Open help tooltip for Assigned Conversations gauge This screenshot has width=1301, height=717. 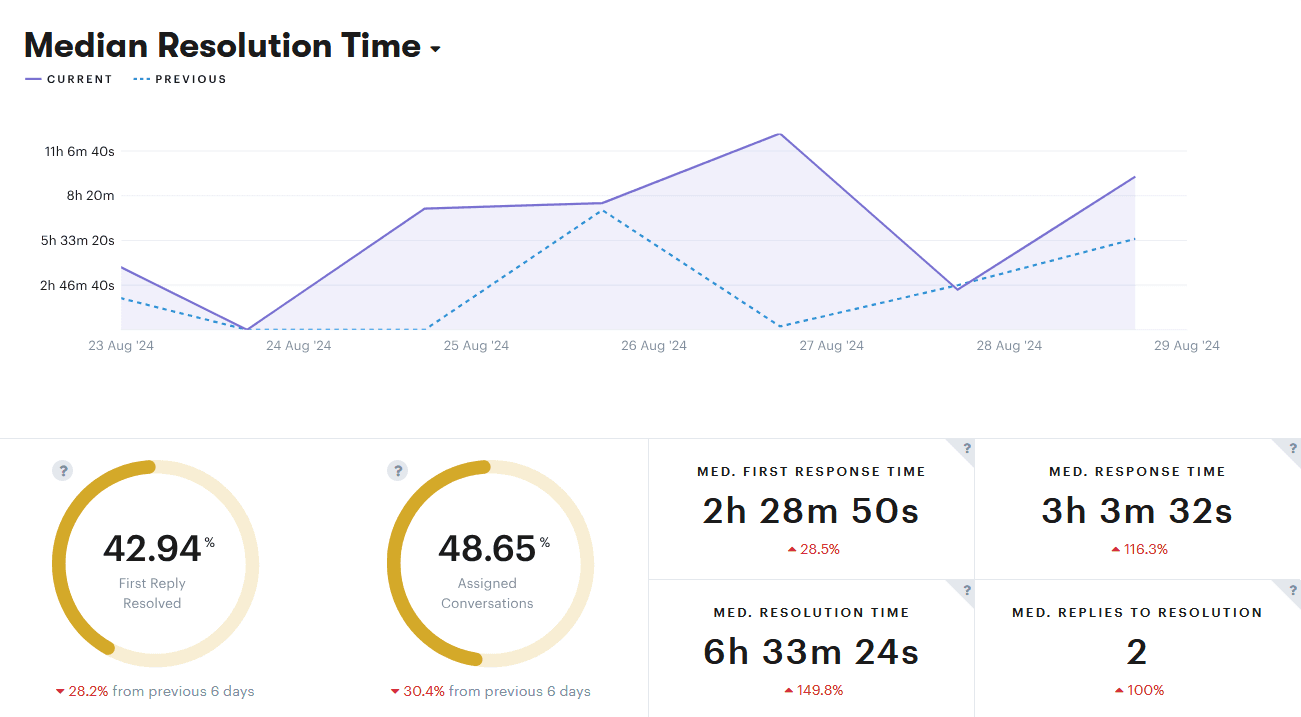click(399, 470)
